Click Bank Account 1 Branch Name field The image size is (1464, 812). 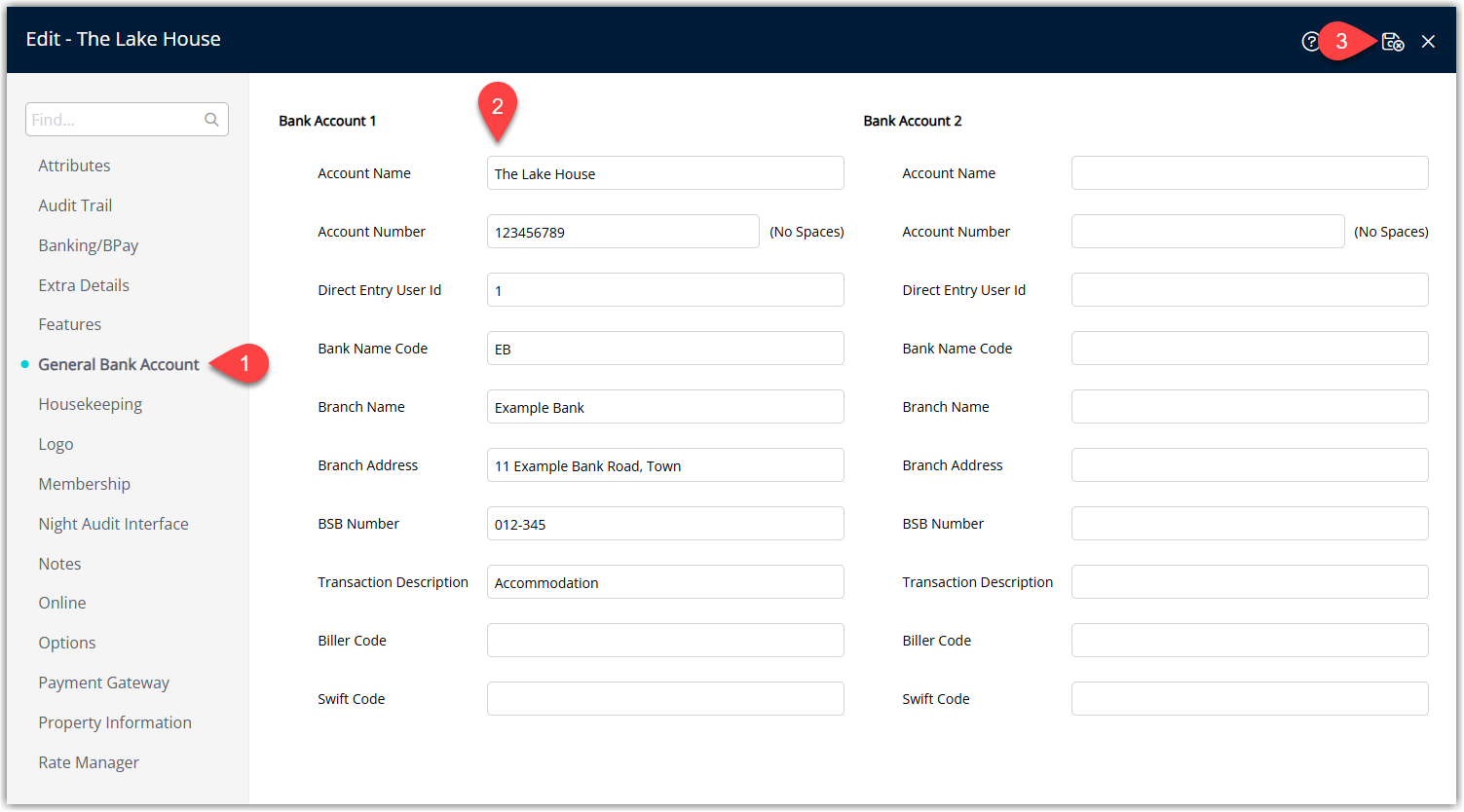(665, 407)
